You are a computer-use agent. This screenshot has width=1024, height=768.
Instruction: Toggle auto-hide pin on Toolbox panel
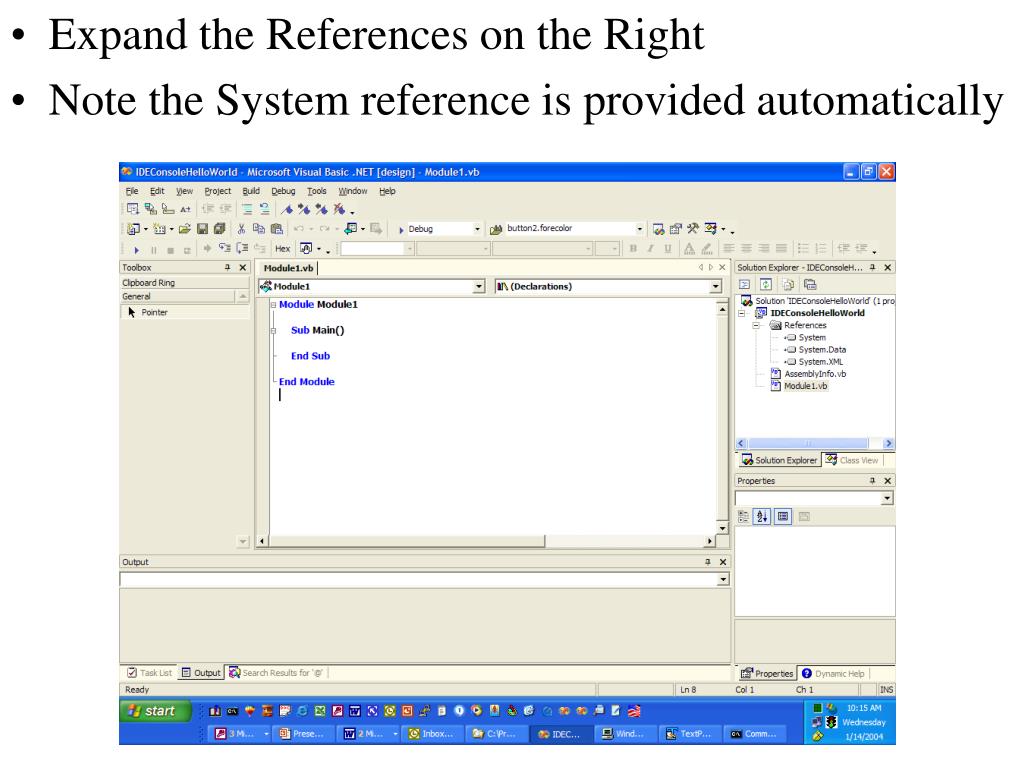pos(227,267)
